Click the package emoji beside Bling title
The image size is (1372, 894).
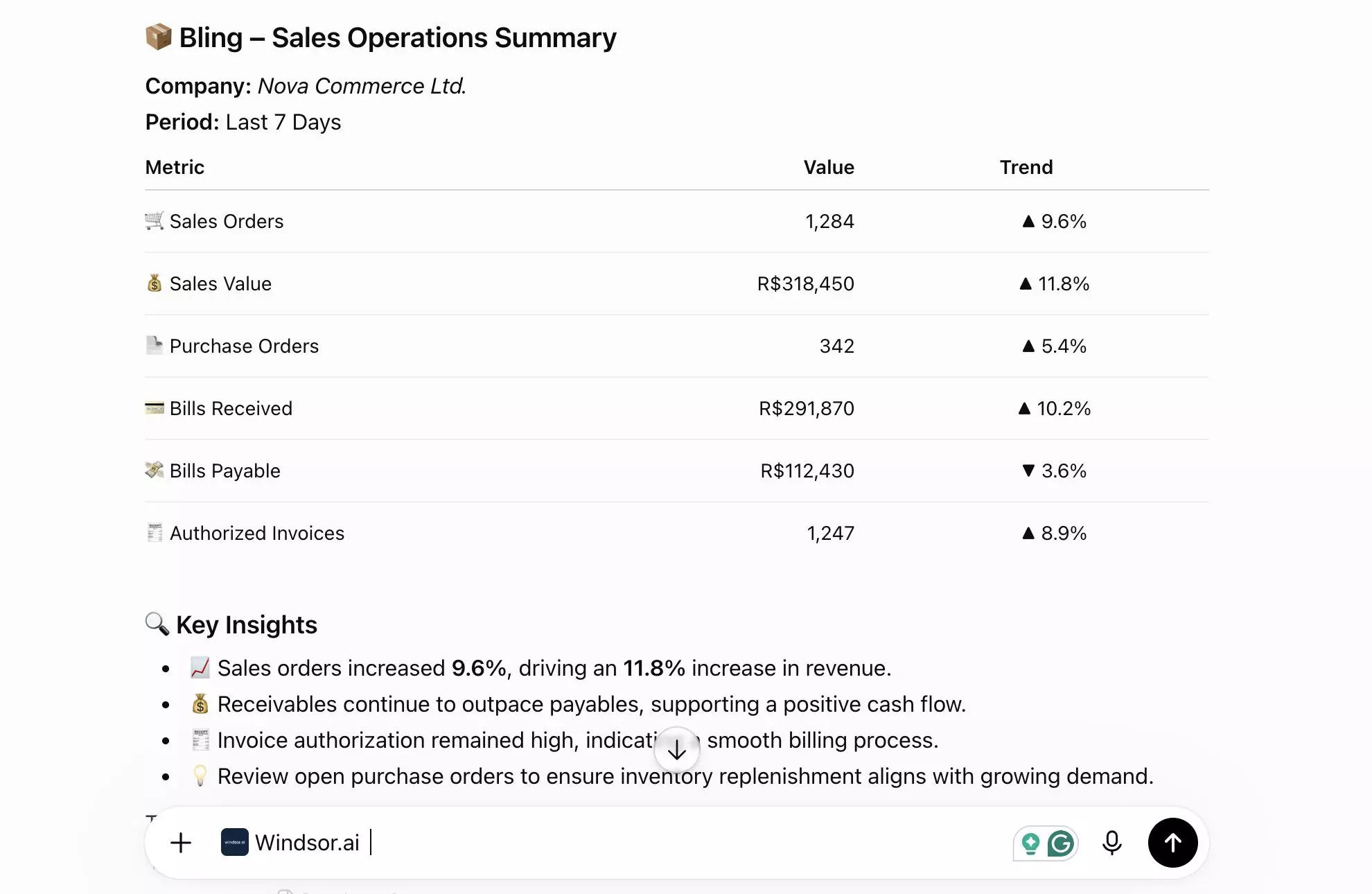158,37
